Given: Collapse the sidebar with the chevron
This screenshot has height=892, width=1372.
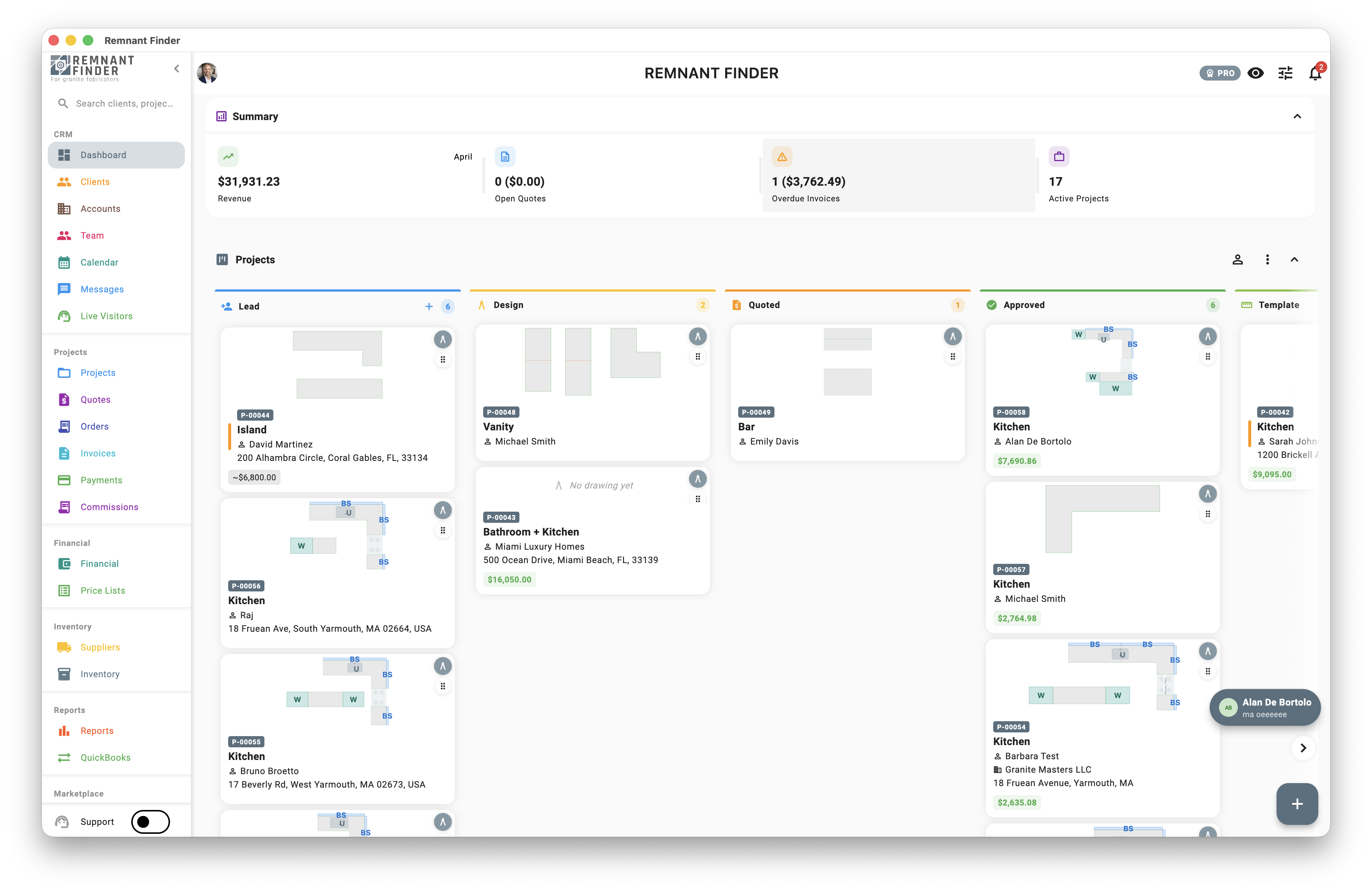Looking at the screenshot, I should click(x=177, y=69).
